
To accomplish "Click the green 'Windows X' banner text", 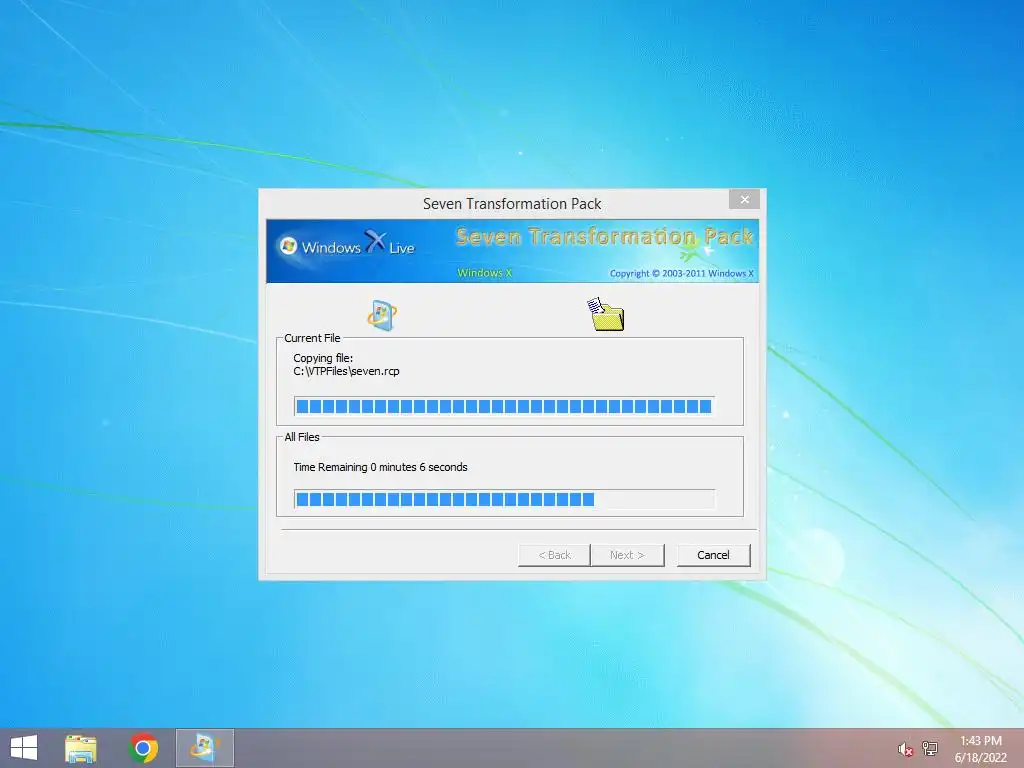I will (484, 273).
